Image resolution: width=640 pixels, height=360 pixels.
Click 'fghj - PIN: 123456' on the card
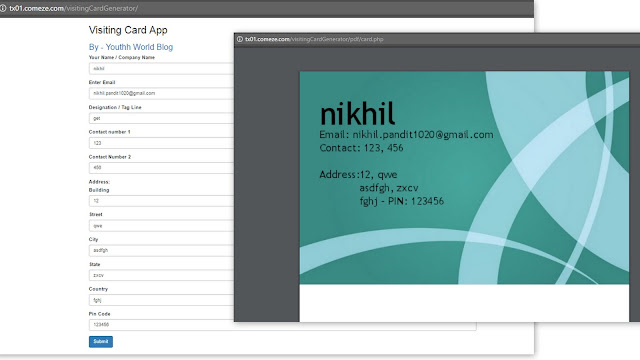point(402,201)
